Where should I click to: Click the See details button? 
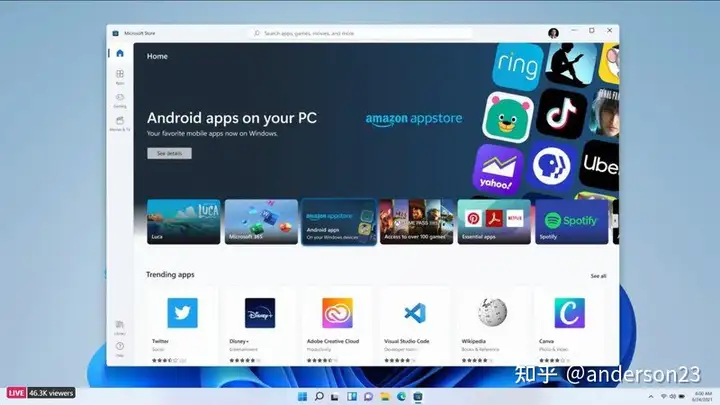point(169,153)
